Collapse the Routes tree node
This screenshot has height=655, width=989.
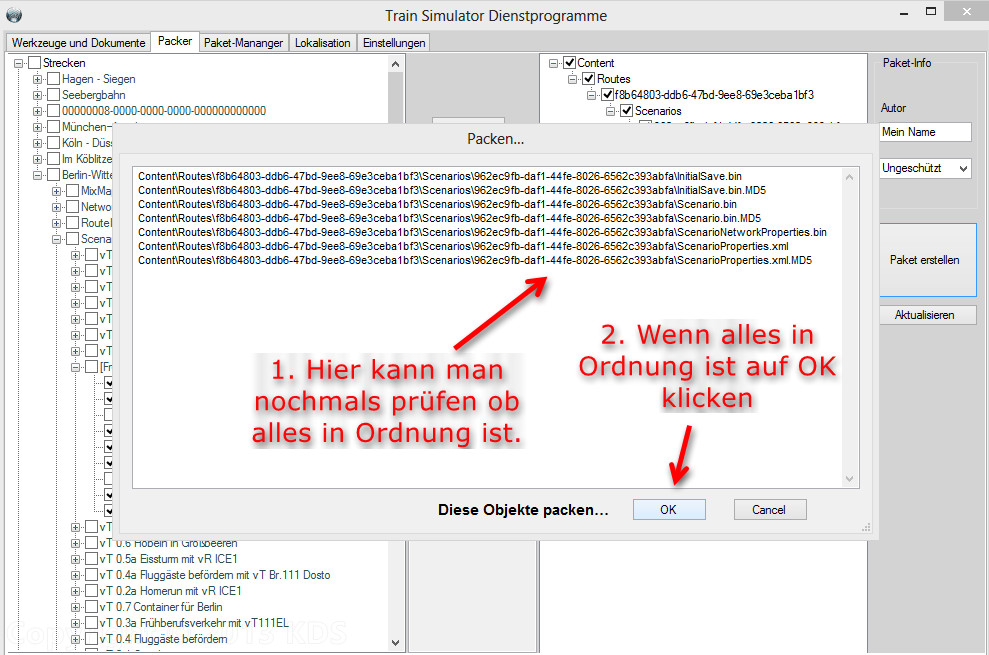click(572, 80)
